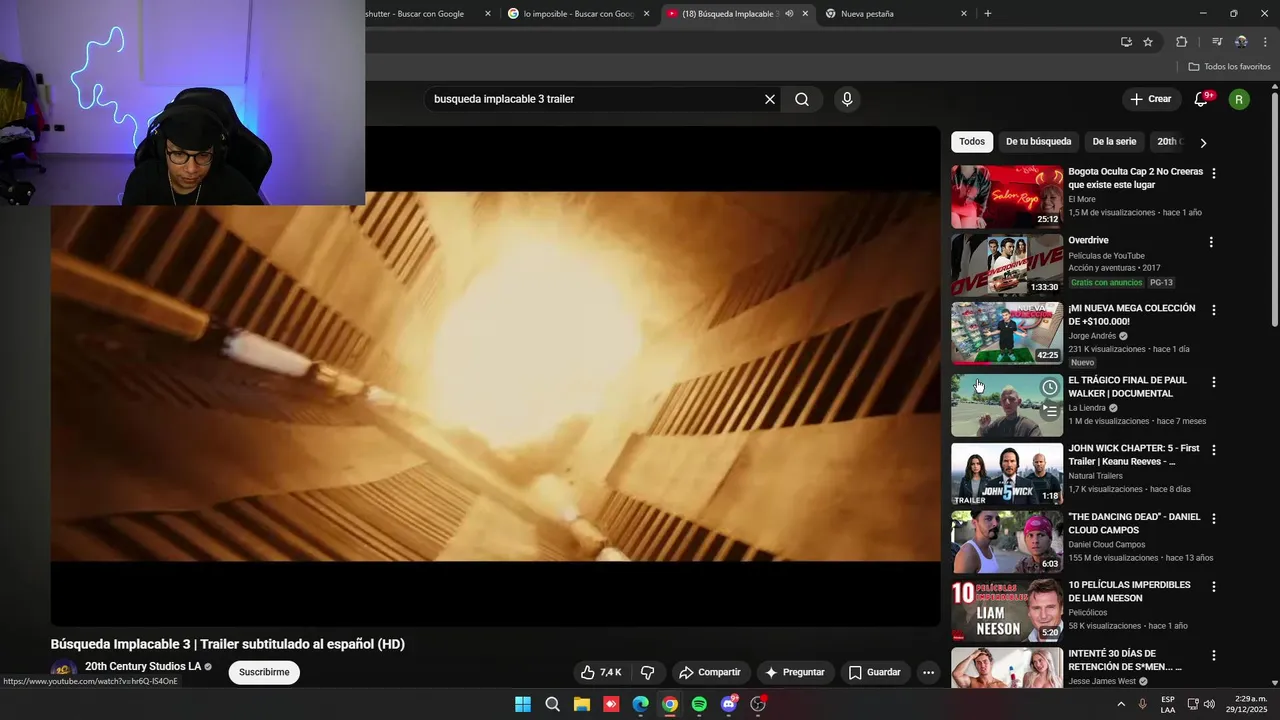Open options for Paul Walker documental video

click(x=1214, y=382)
